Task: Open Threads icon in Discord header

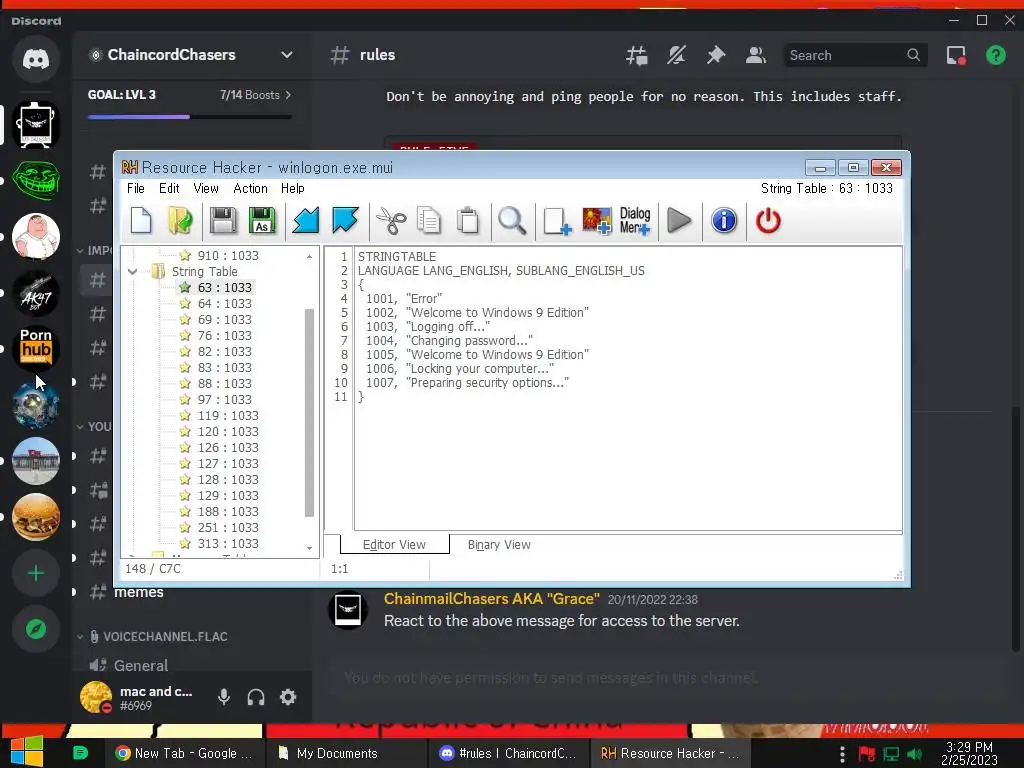Action: tap(637, 56)
